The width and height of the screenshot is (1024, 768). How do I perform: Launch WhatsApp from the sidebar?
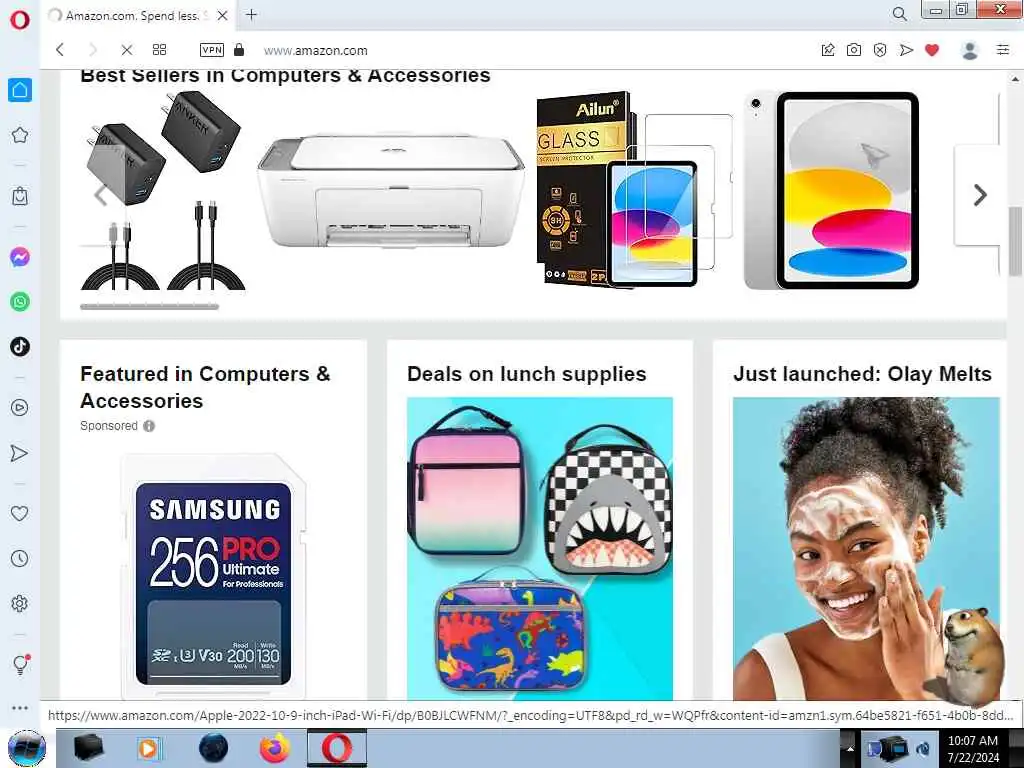(x=20, y=302)
